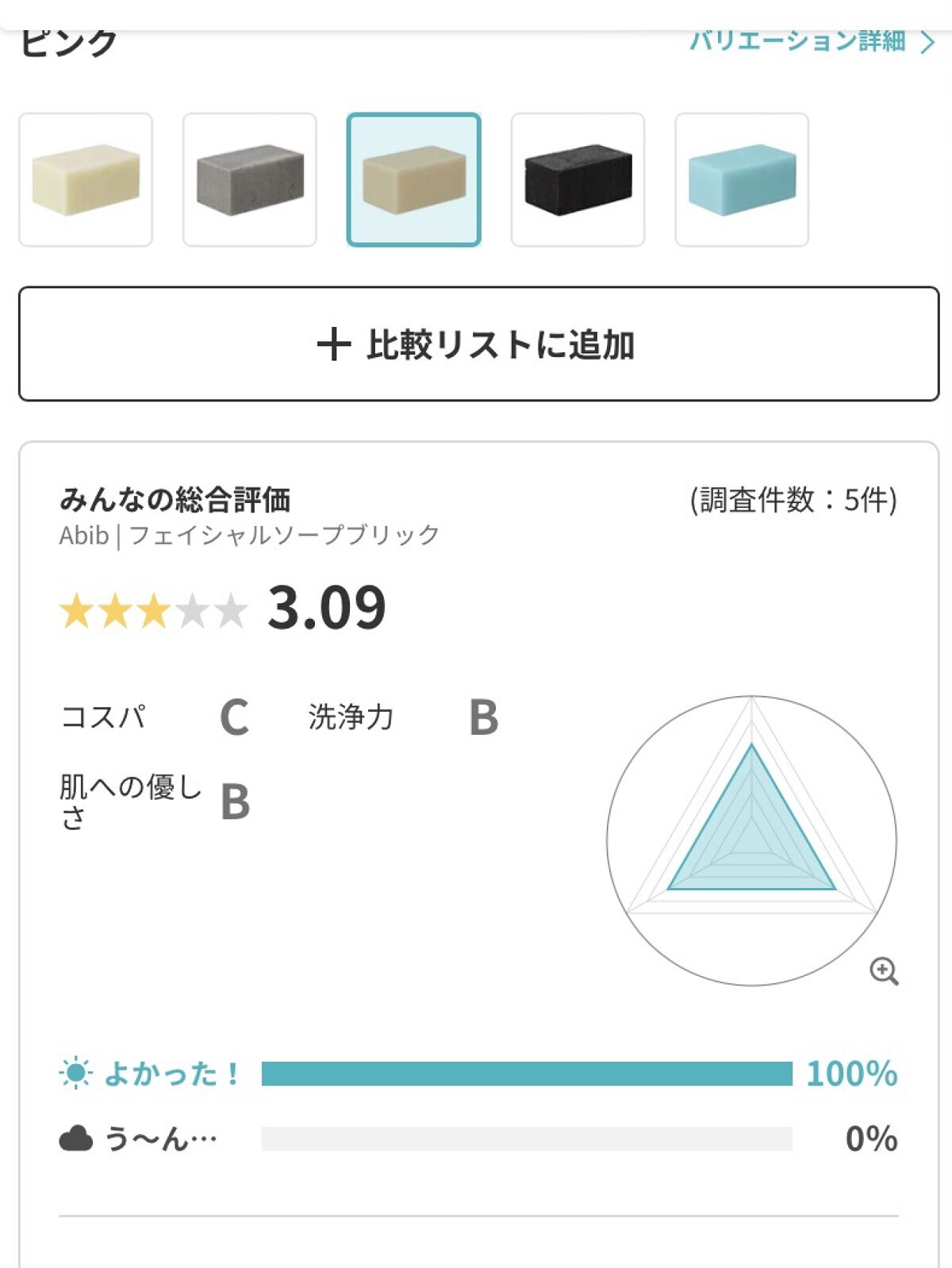Pick the black soap variation
The image size is (952, 1268).
click(578, 180)
